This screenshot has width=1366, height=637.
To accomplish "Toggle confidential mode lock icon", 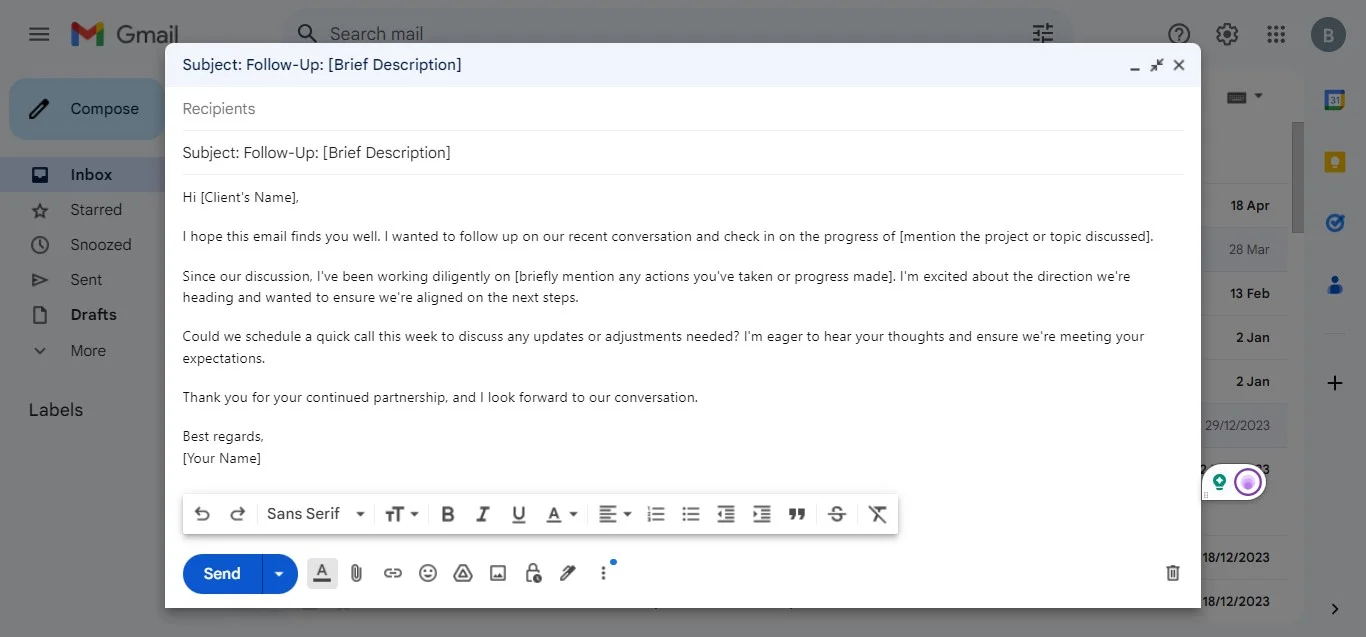I will click(x=533, y=573).
